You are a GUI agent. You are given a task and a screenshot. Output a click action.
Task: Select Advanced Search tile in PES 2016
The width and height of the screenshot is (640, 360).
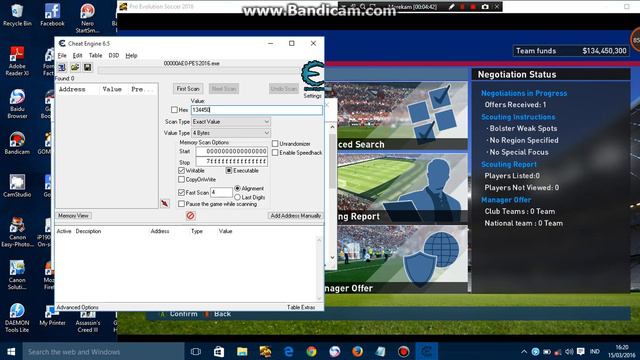[x=402, y=116]
